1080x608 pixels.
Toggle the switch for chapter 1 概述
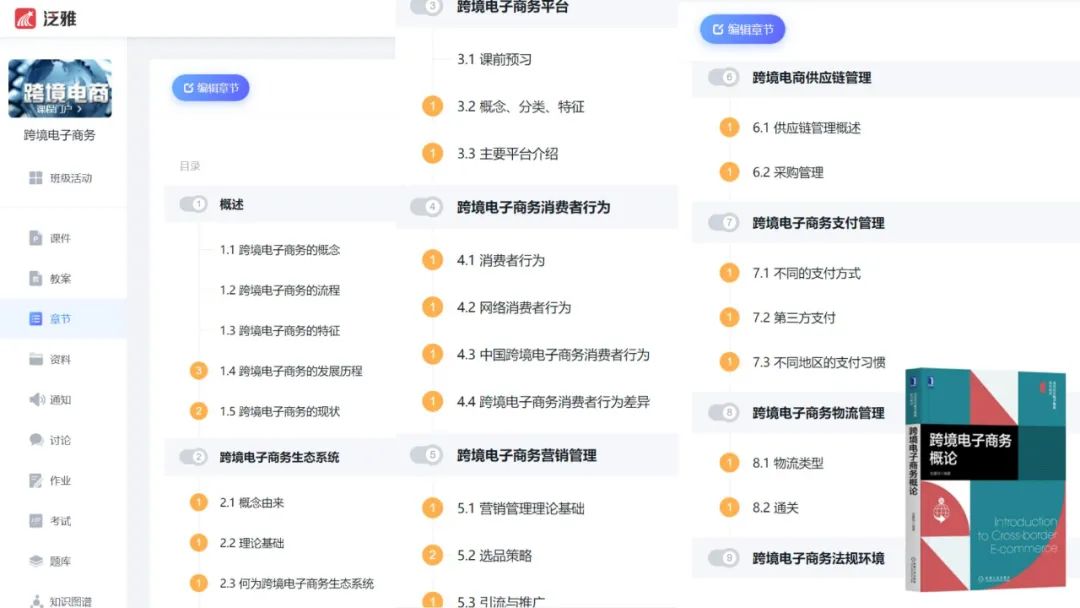click(x=193, y=204)
